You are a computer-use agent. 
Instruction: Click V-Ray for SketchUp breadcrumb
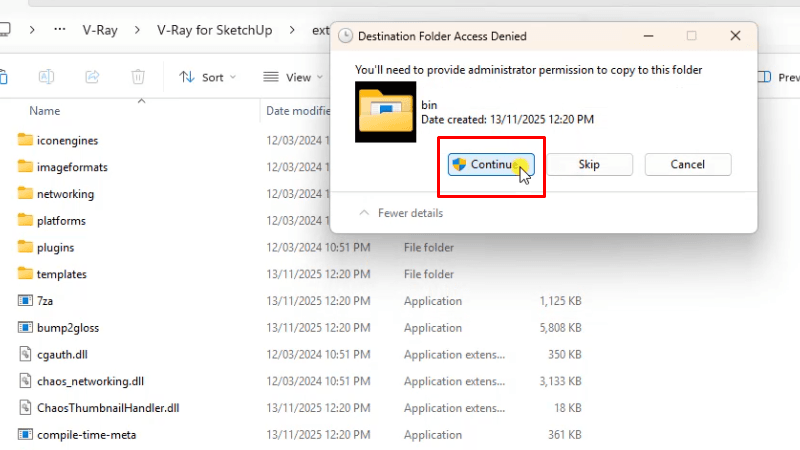pyautogui.click(x=214, y=30)
